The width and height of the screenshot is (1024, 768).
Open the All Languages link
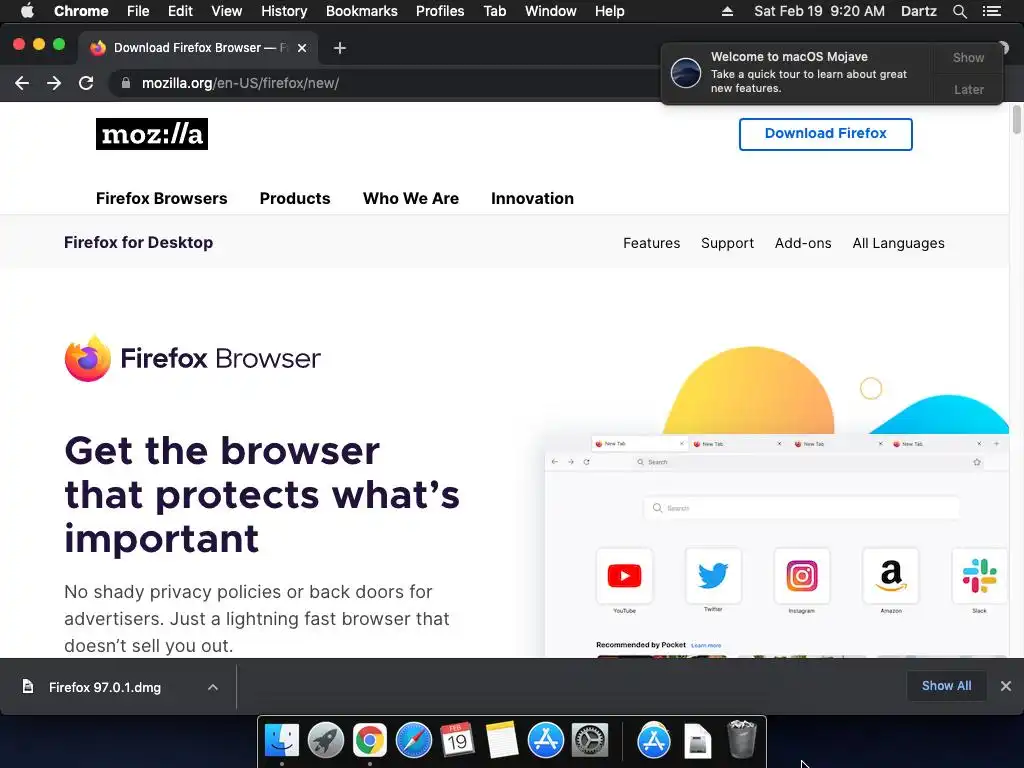coord(898,243)
